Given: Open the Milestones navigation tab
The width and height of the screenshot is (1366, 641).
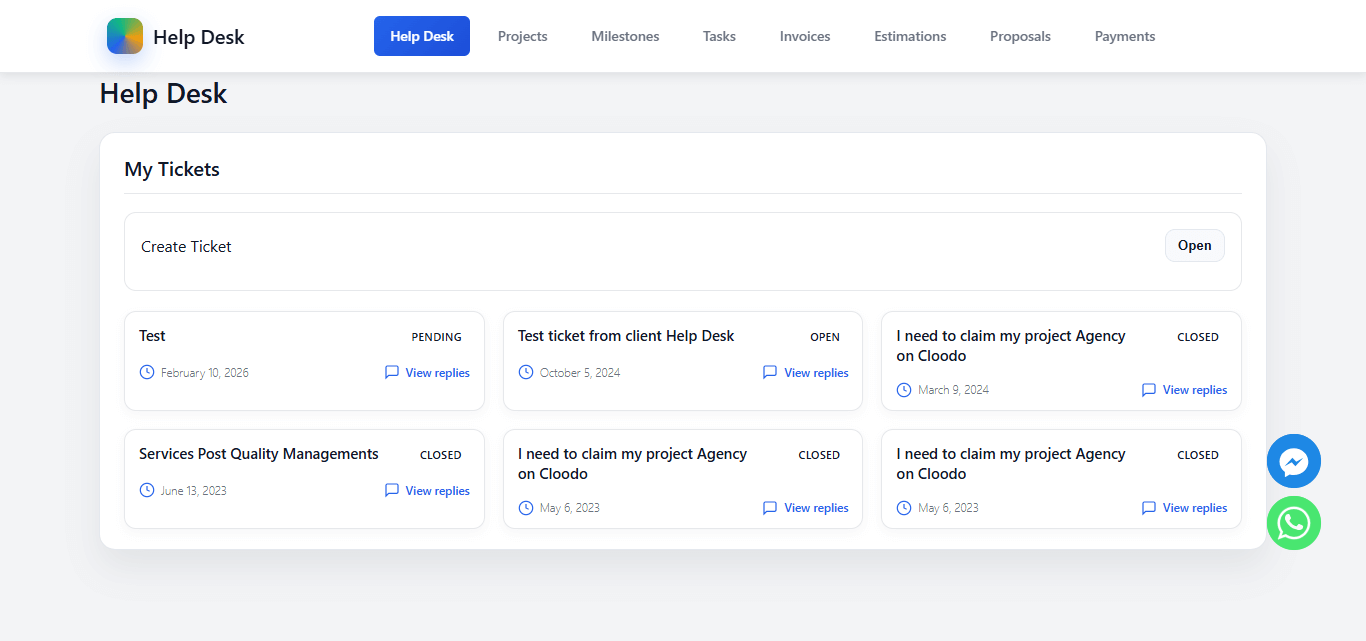Looking at the screenshot, I should point(625,36).
